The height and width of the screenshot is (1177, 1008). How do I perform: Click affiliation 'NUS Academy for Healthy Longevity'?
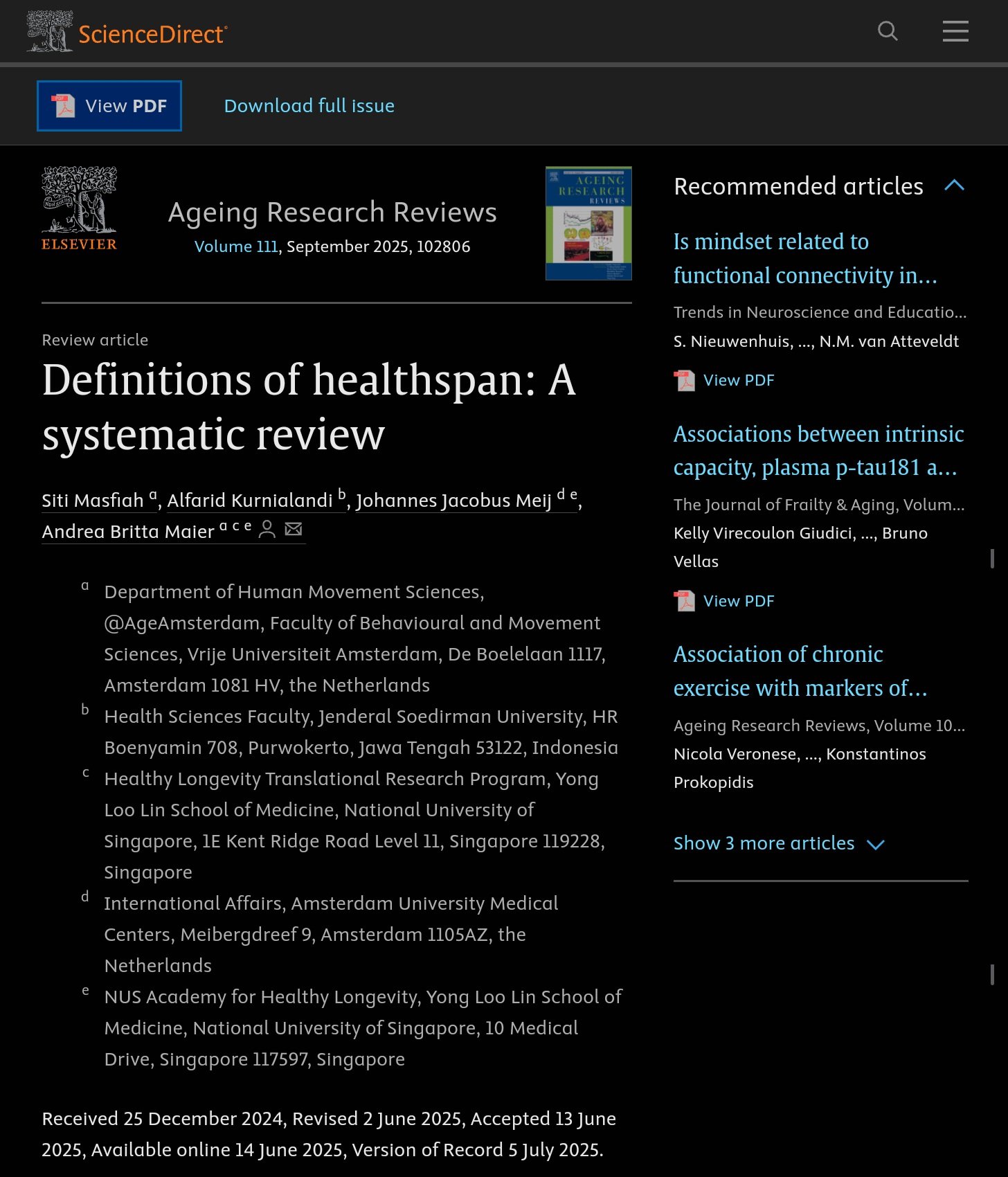click(363, 1027)
